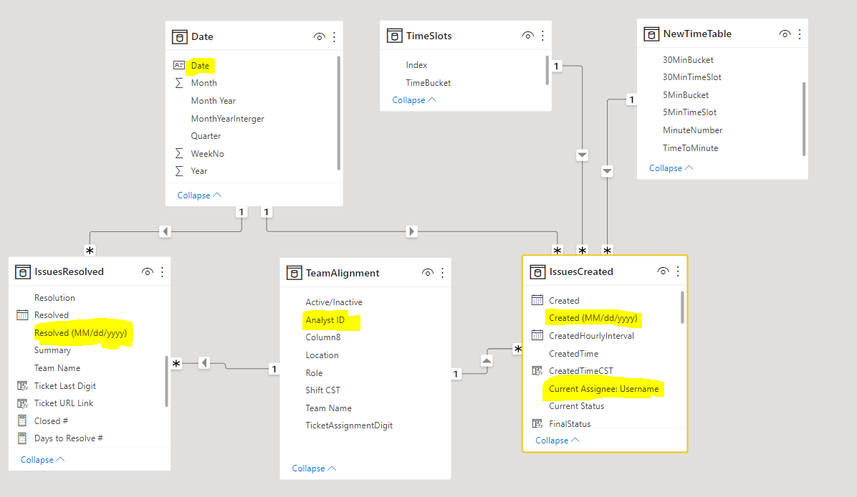Toggle visibility of the NewTimeTable table

(784, 34)
